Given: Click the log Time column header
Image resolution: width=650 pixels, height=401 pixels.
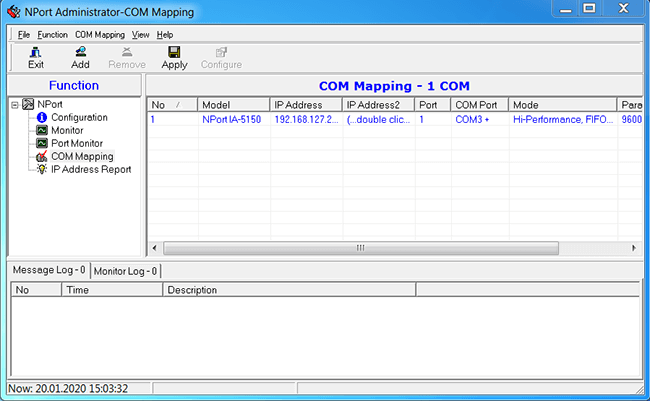Looking at the screenshot, I should pos(112,290).
